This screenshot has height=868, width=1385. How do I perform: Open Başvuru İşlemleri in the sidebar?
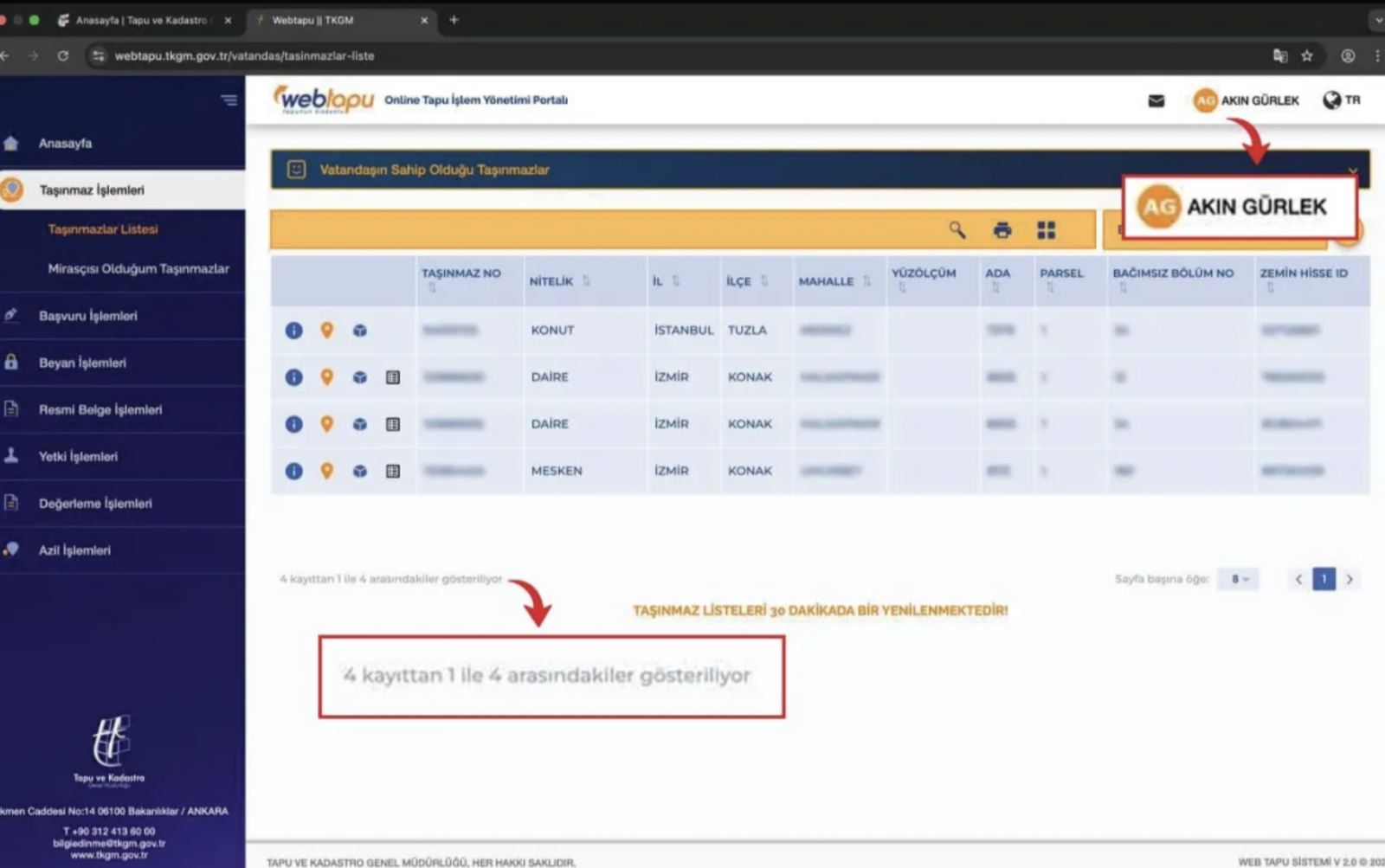pos(87,316)
